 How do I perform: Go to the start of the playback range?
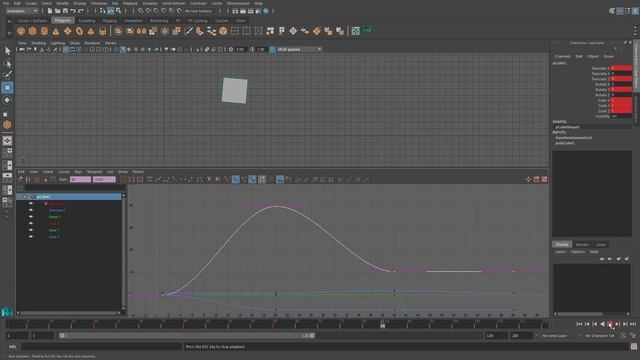(579, 324)
